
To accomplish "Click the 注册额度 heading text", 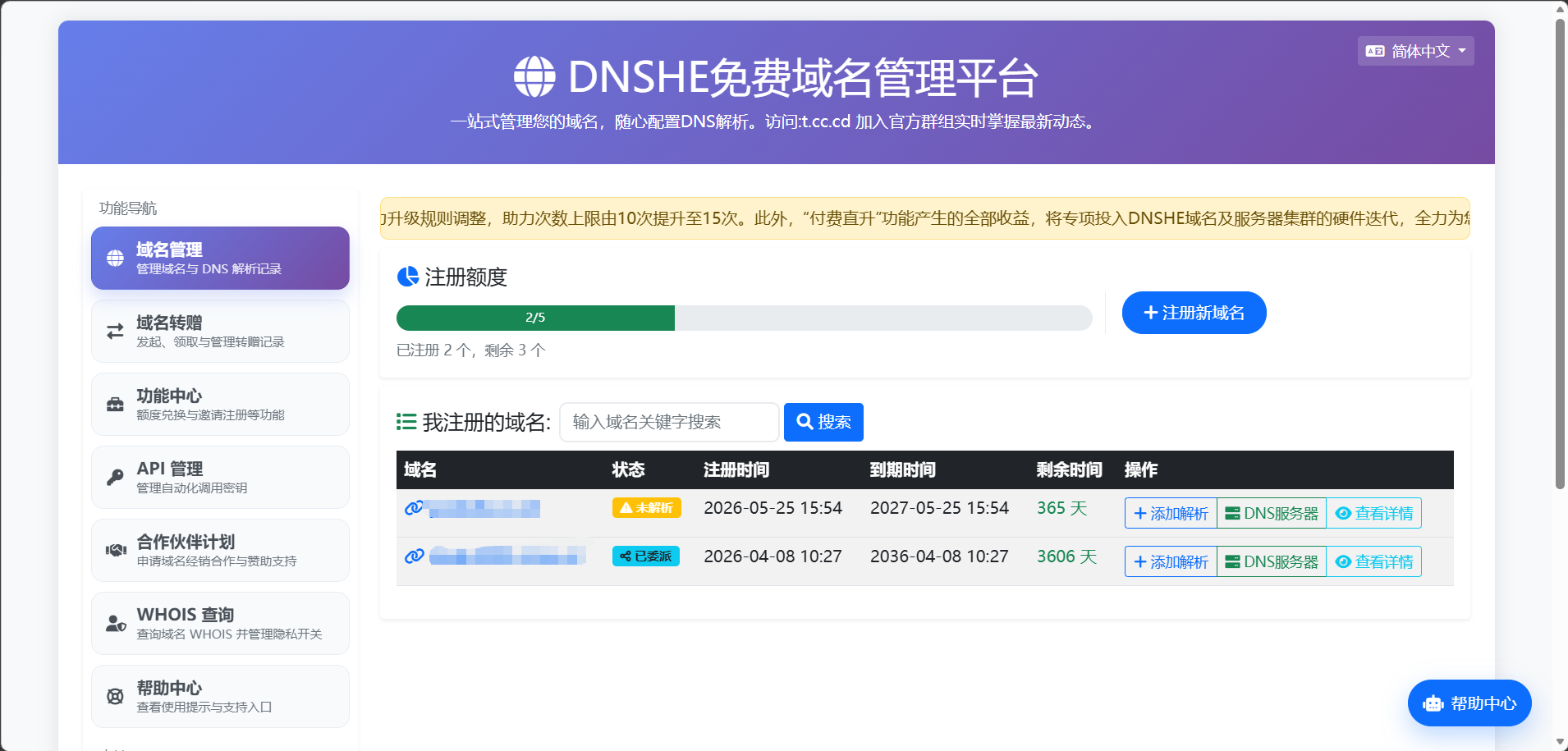I will 466,277.
